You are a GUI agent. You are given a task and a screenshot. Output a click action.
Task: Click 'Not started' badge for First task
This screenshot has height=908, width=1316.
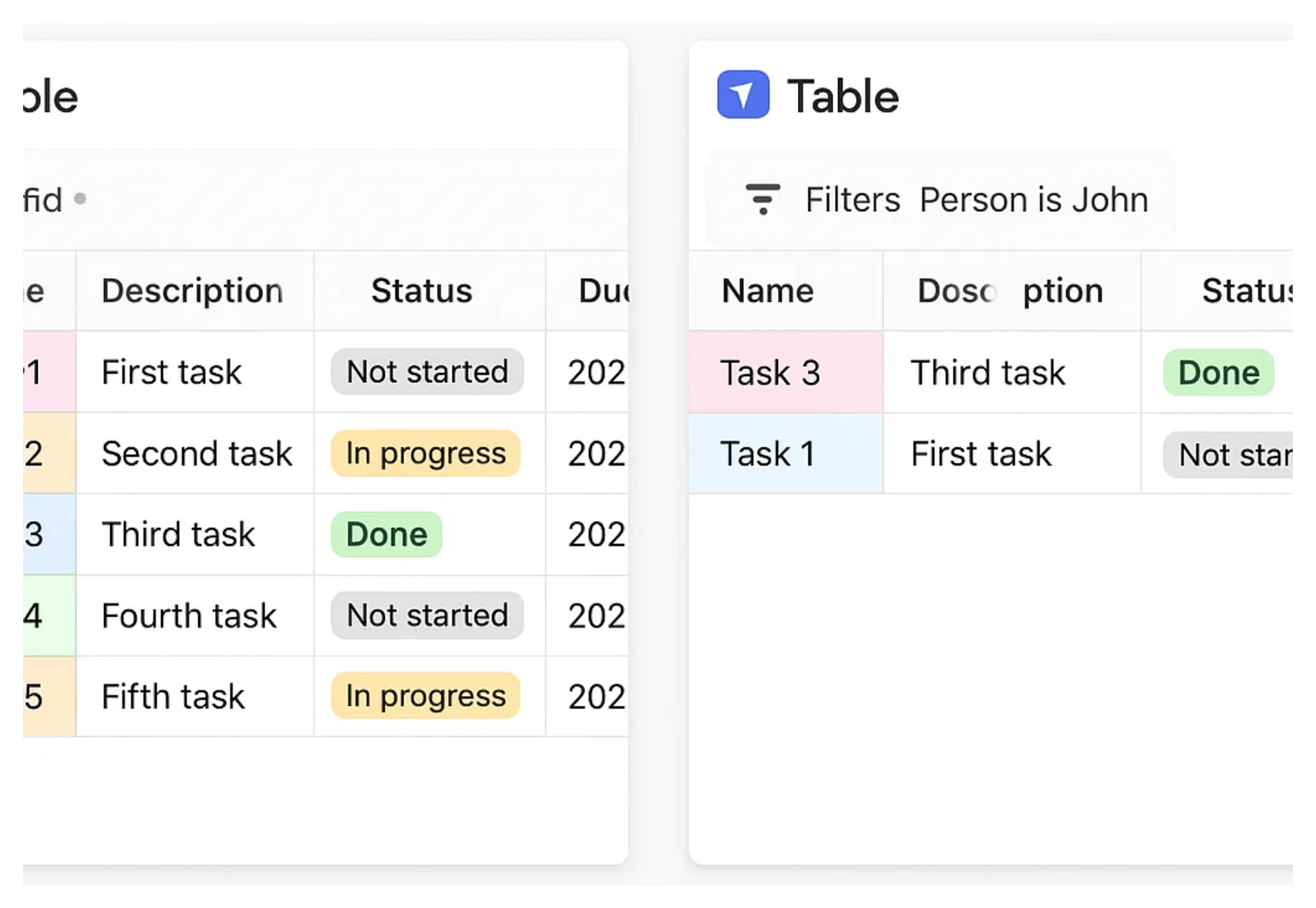coord(427,372)
